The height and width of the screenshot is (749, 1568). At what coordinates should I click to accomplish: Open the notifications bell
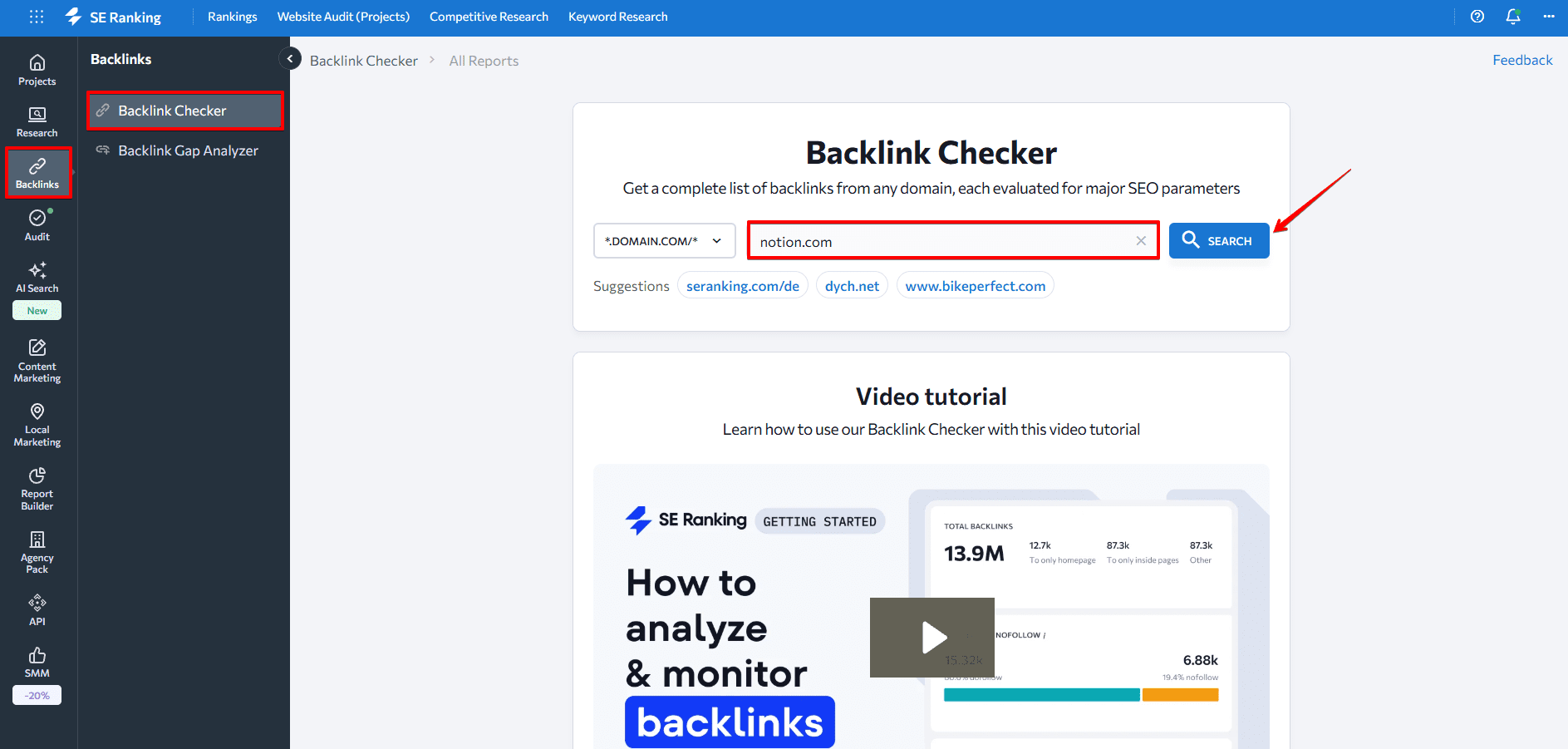[1513, 17]
